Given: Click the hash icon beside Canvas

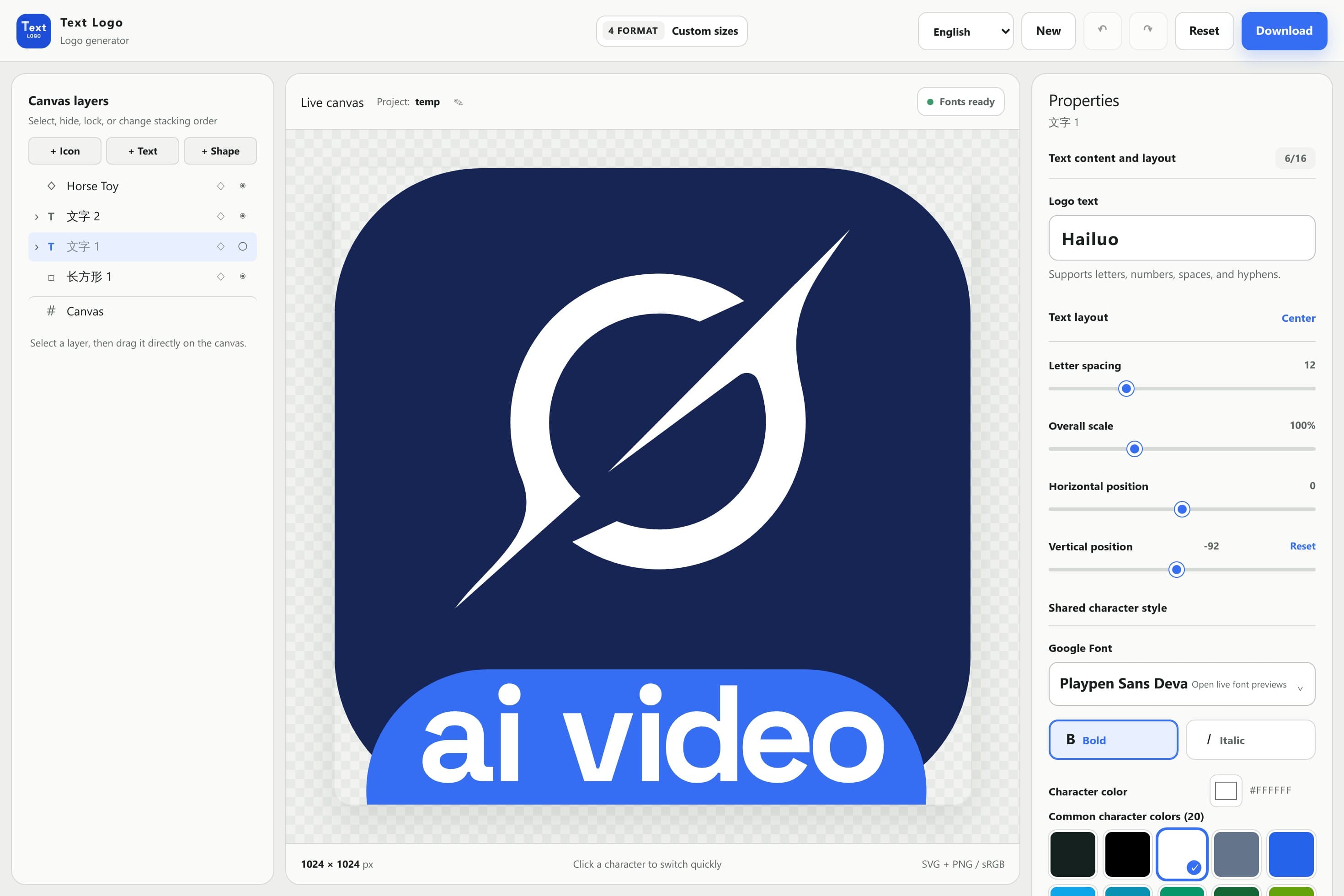Looking at the screenshot, I should tap(51, 311).
